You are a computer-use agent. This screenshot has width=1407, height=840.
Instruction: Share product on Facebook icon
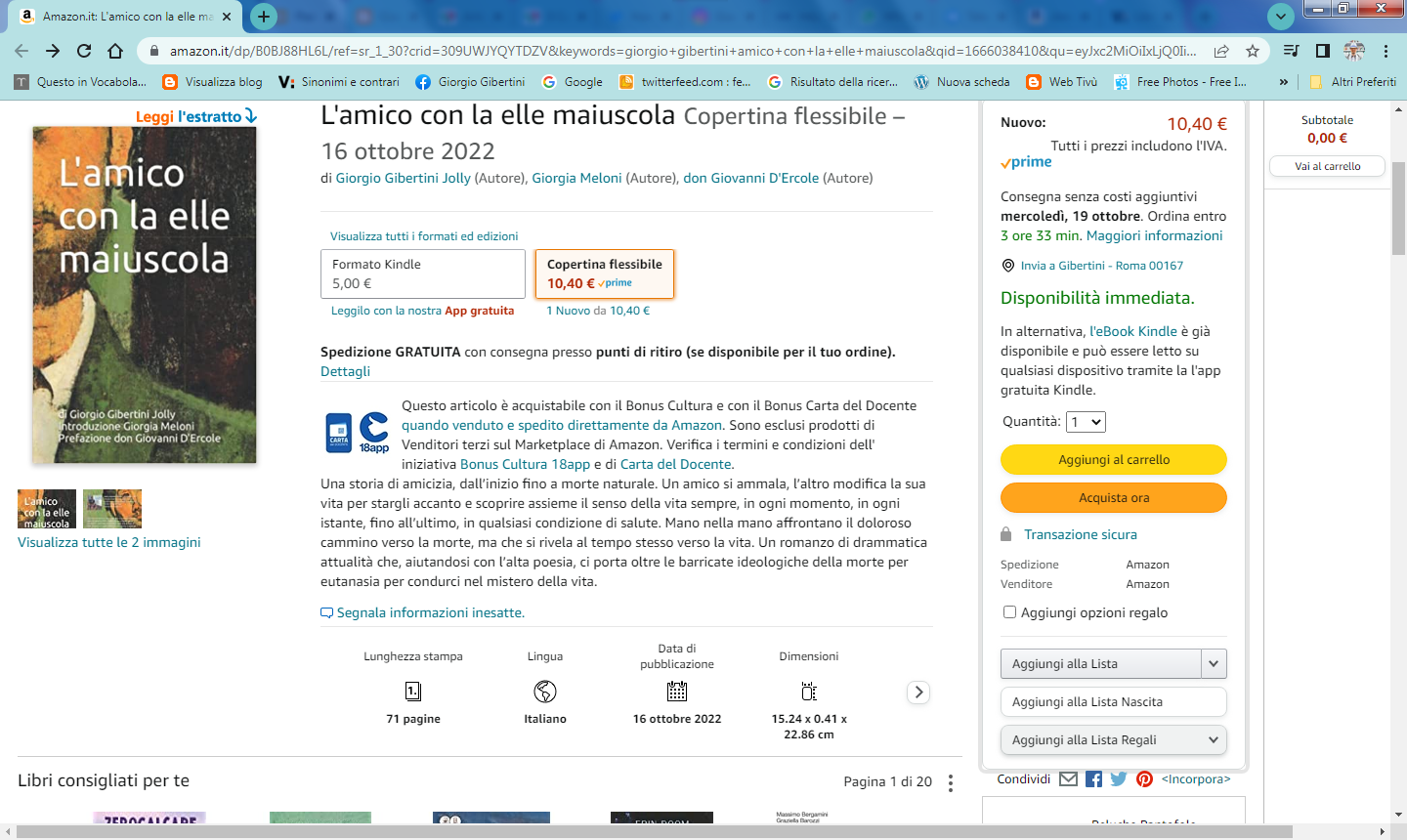(1093, 778)
